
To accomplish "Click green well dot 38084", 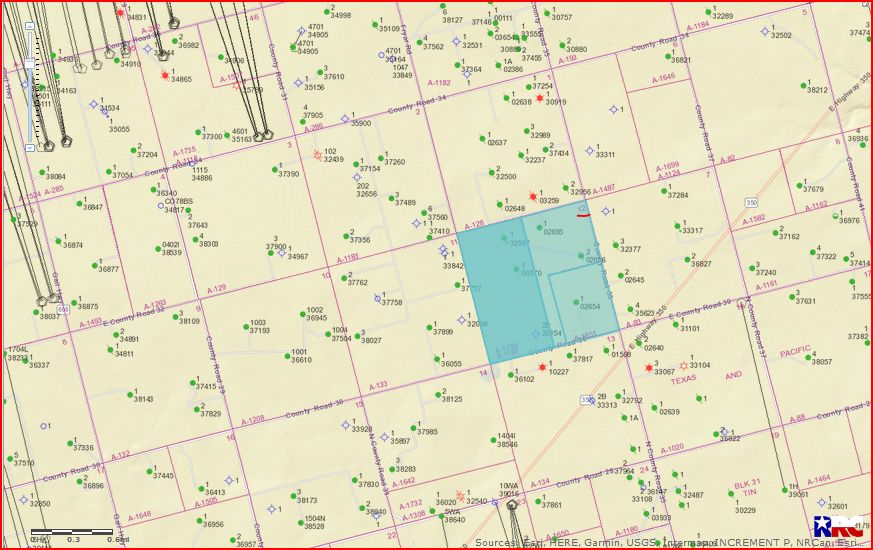I will [42, 172].
